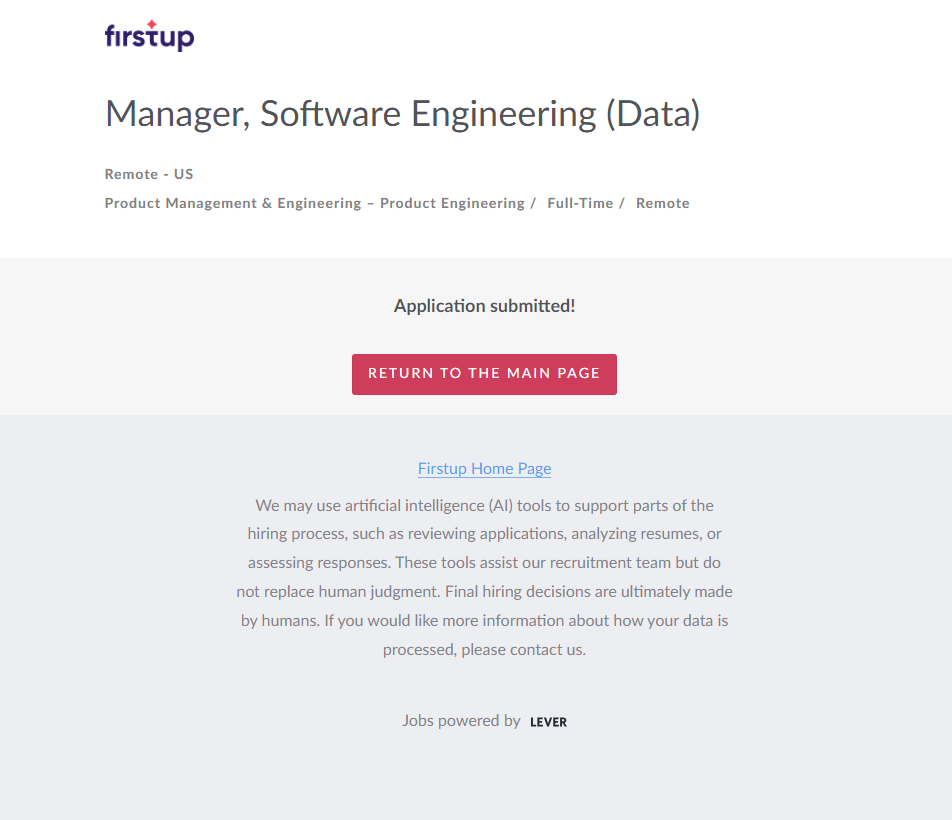Click the Lever logo
The image size is (952, 820).
coord(548,722)
